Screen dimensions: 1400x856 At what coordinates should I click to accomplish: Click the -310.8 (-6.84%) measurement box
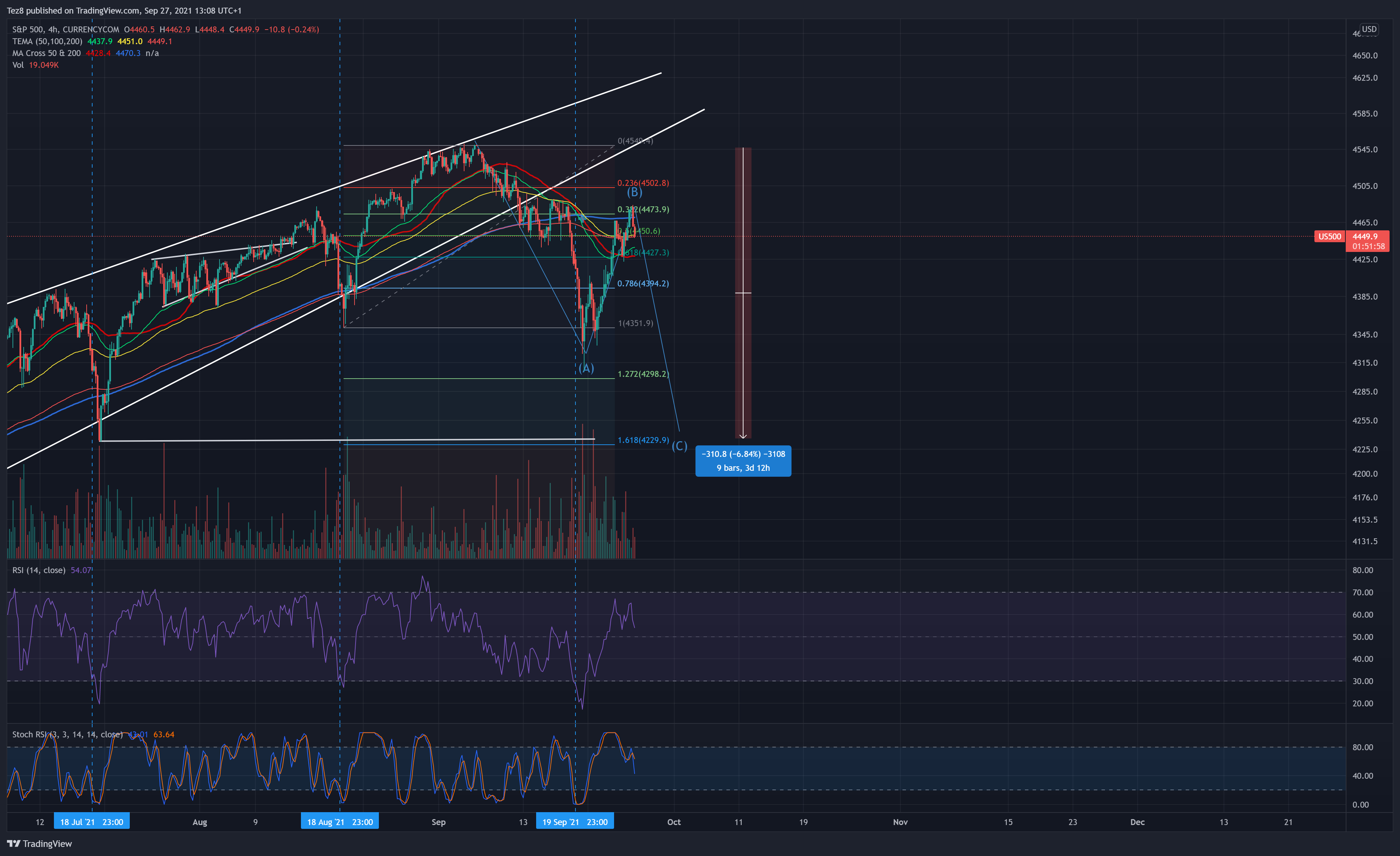click(x=743, y=461)
